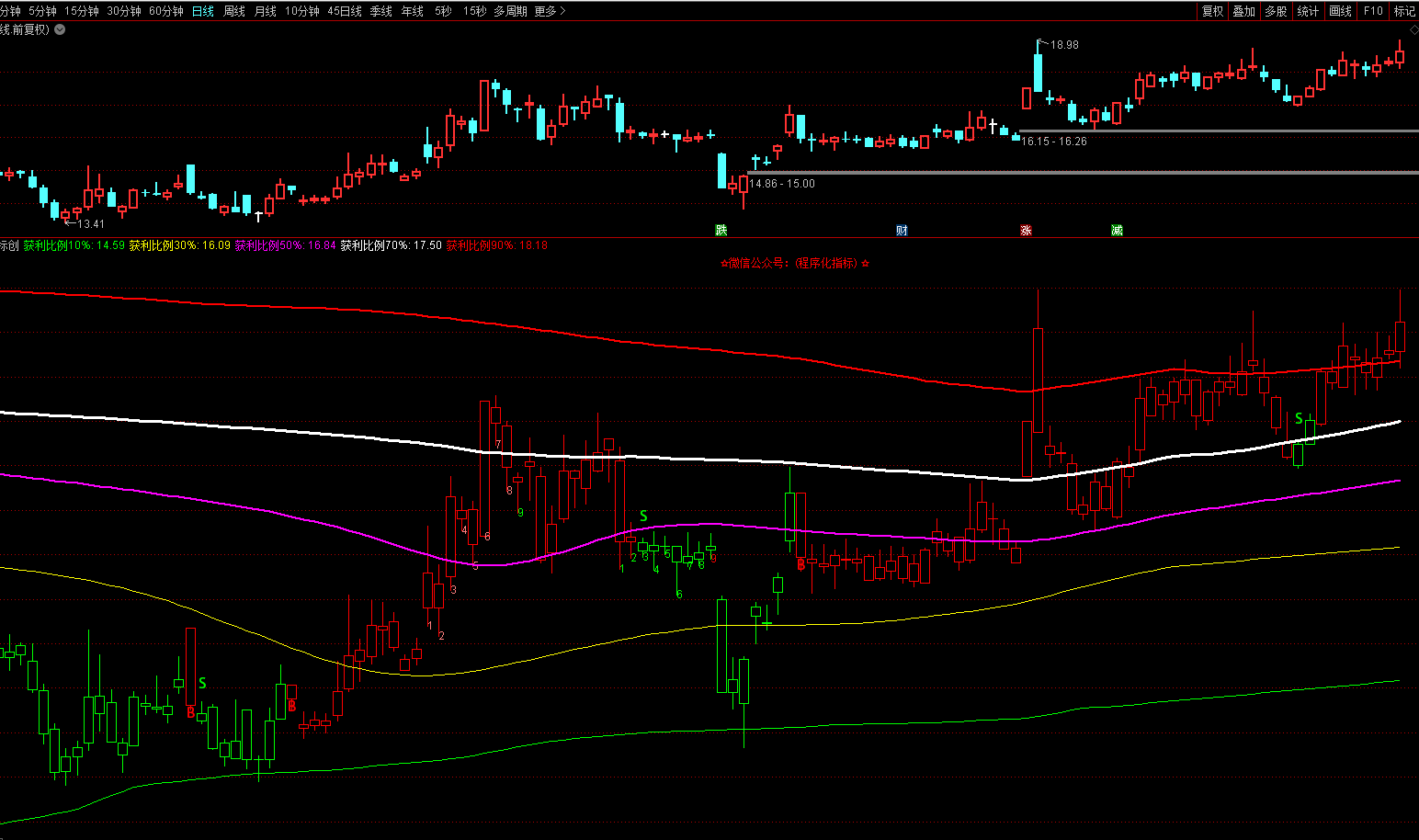
Task: Open the 画线 drawing tools button
Action: pyautogui.click(x=1341, y=11)
